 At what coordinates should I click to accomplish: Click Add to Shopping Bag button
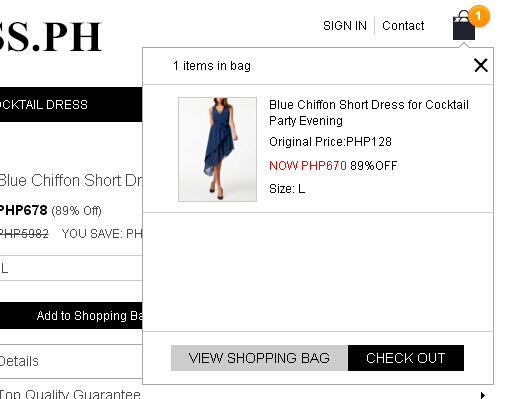[71, 316]
